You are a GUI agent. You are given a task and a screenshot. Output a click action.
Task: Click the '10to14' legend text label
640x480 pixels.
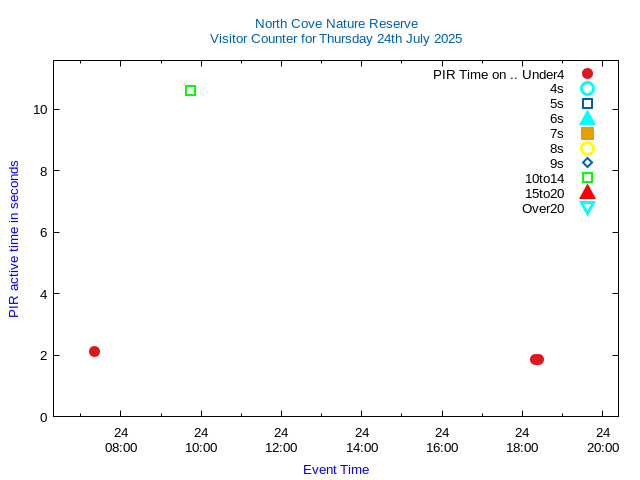[544, 178]
